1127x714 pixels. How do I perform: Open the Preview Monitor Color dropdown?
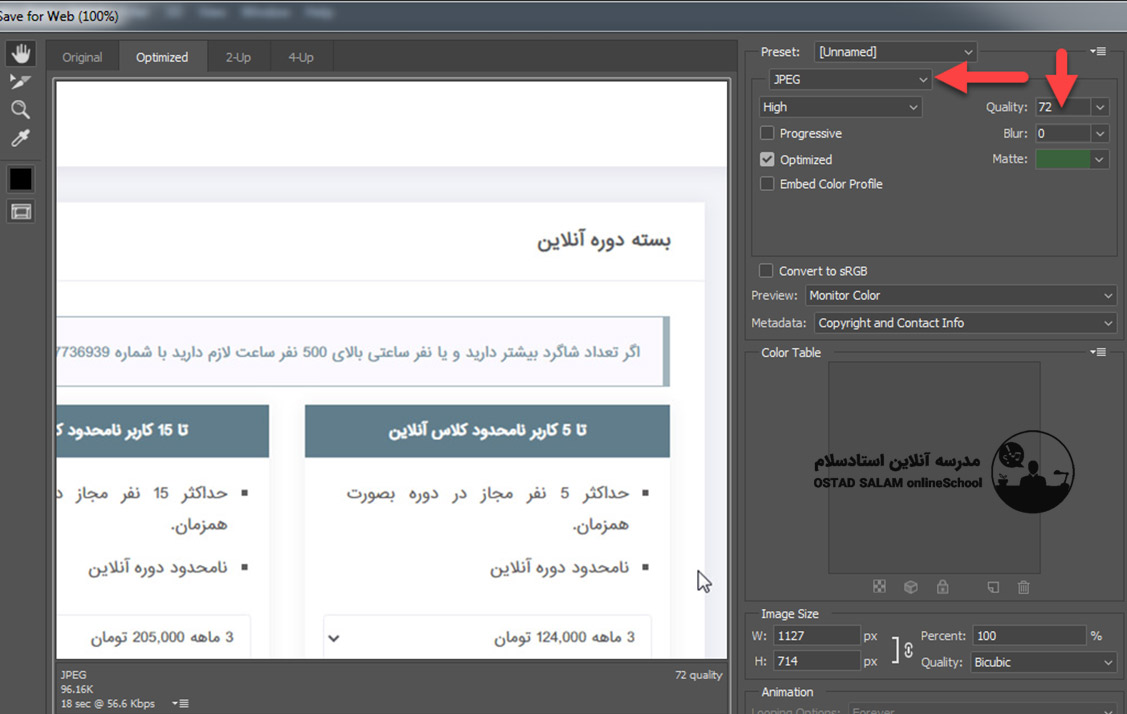click(960, 296)
